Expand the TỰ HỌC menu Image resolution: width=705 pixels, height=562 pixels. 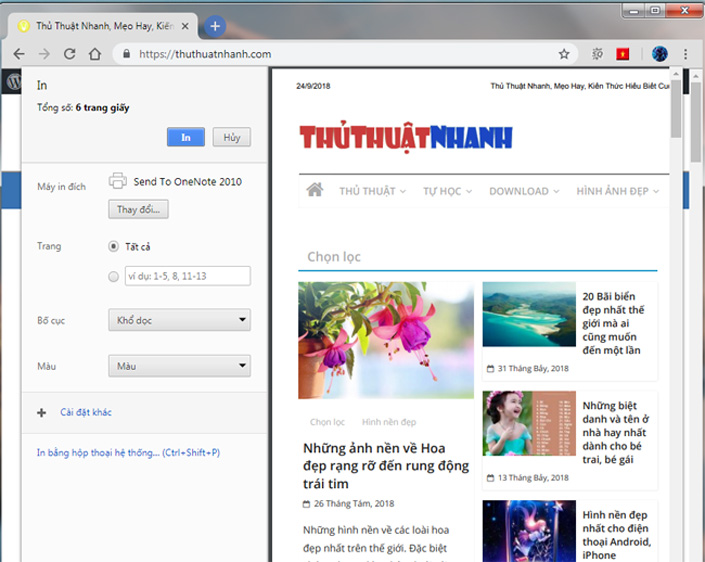(447, 192)
